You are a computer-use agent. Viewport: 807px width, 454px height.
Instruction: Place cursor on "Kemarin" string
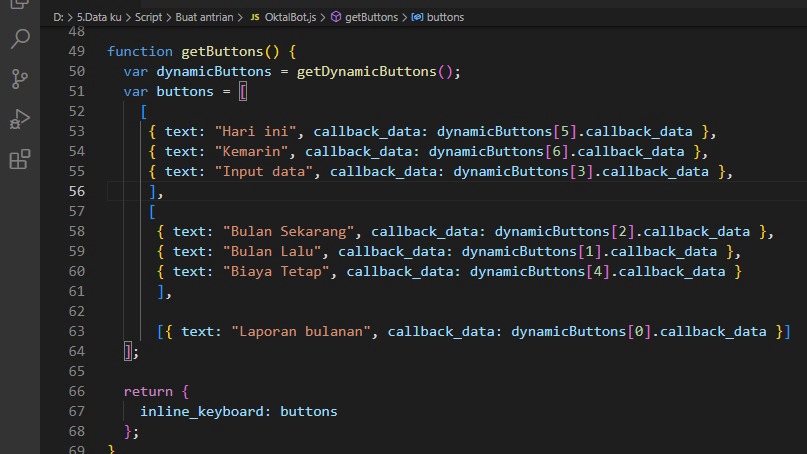pos(251,151)
